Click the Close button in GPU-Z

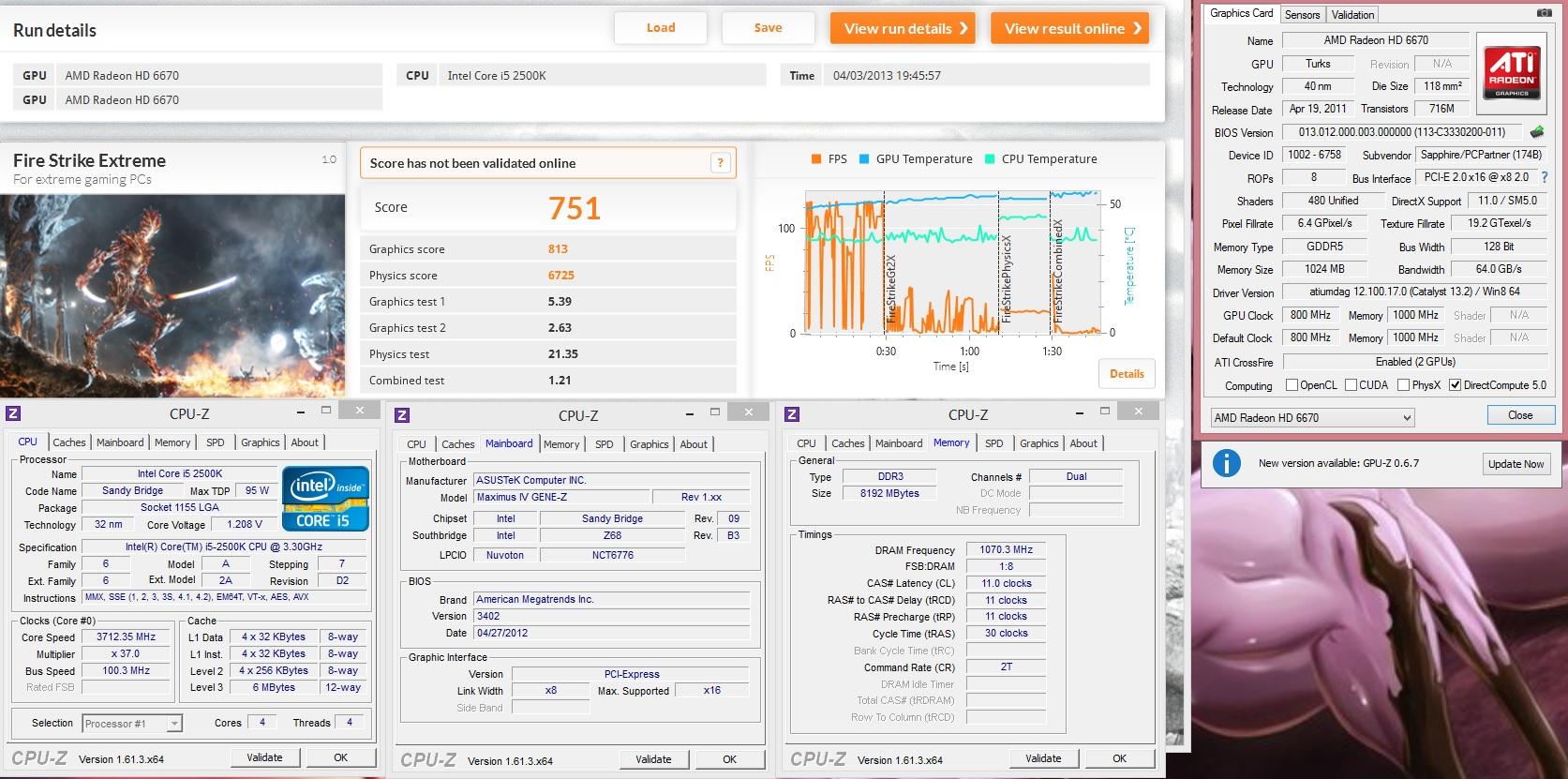(1520, 415)
